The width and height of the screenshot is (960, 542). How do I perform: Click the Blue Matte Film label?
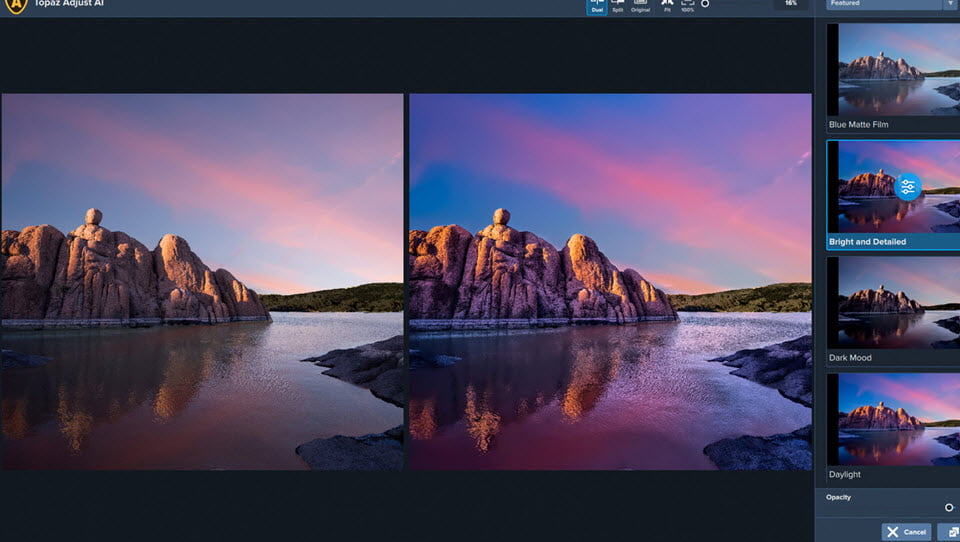pyautogui.click(x=858, y=124)
